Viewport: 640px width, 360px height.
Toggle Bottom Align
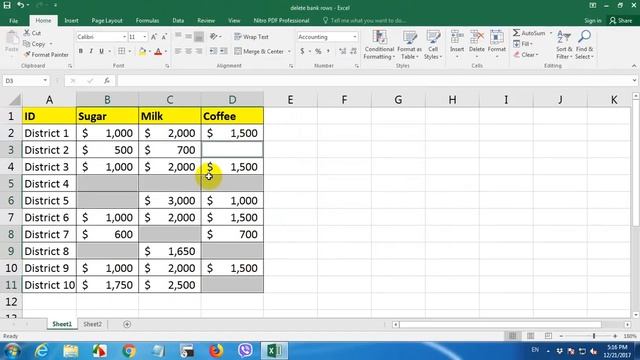click(199, 37)
